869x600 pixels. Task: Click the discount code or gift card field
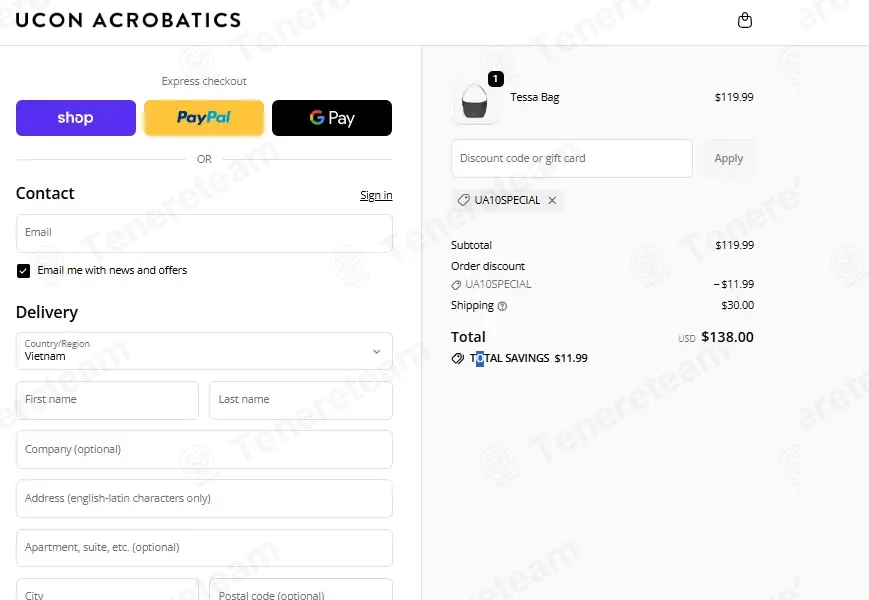(572, 158)
